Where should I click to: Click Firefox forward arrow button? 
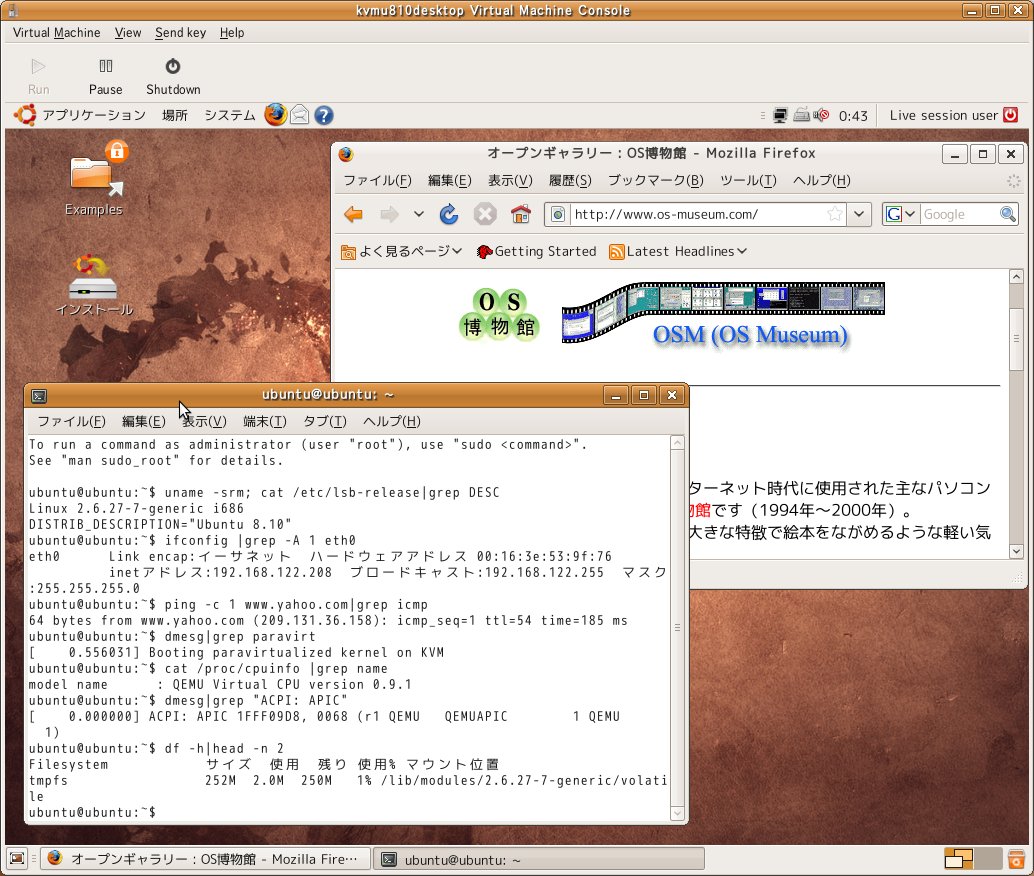(x=389, y=214)
